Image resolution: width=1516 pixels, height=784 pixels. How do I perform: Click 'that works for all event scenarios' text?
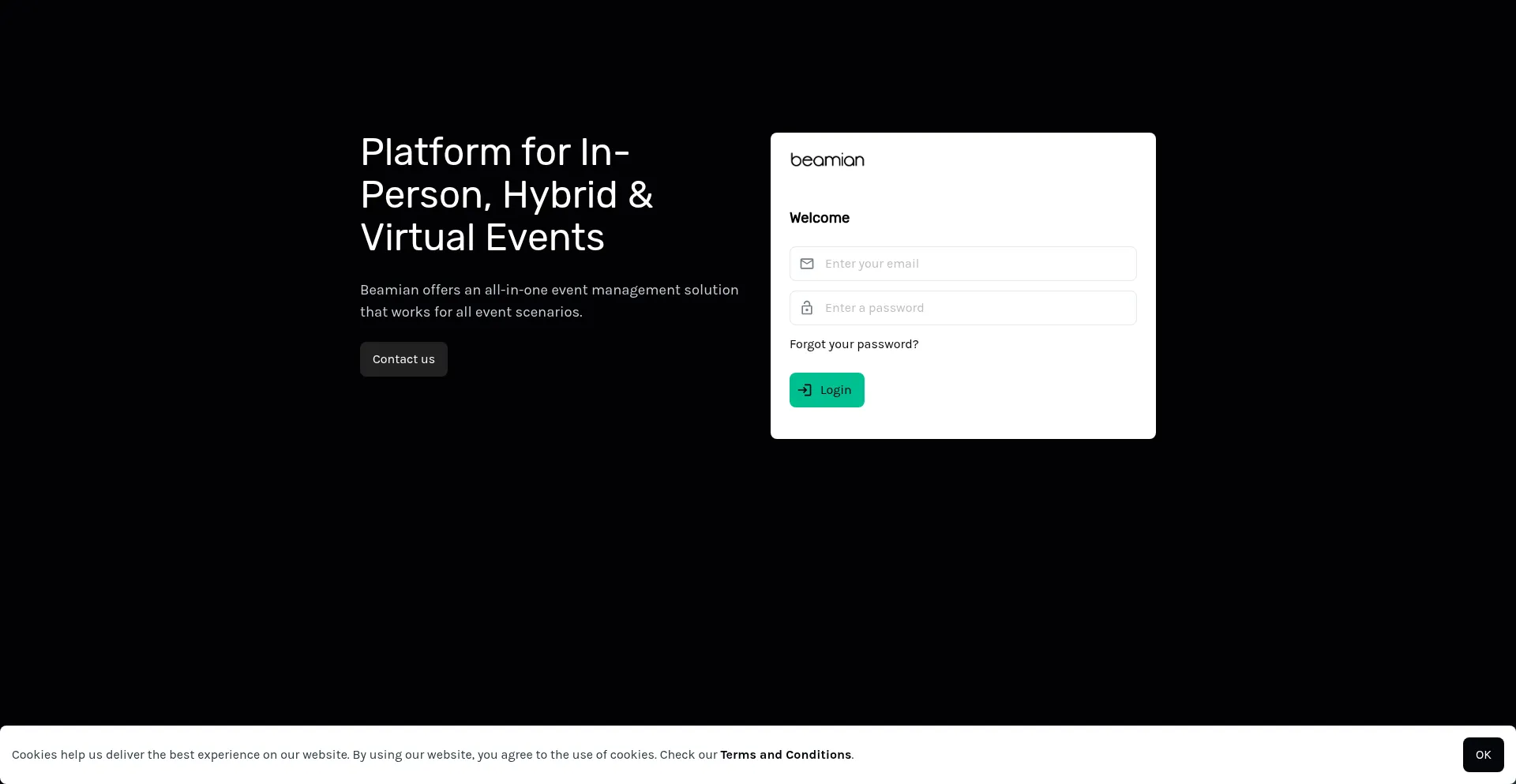471,312
